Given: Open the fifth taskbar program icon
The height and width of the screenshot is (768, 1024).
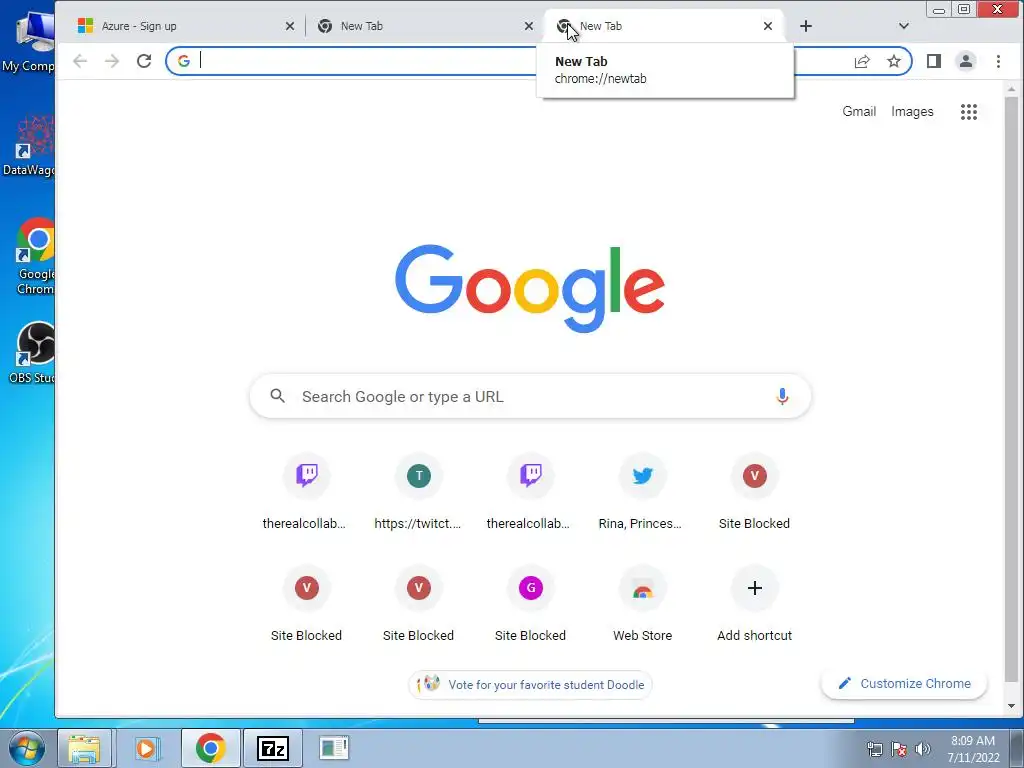Looking at the screenshot, I should click(x=334, y=748).
